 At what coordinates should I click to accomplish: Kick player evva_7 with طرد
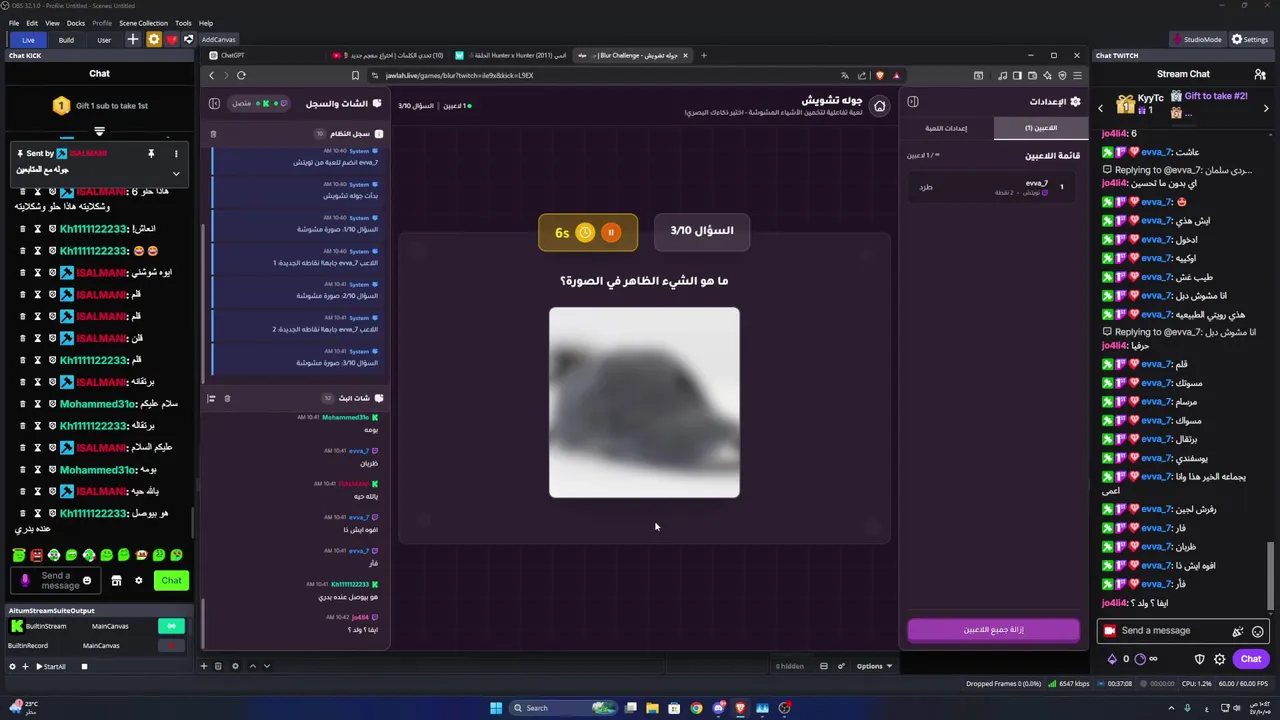pyautogui.click(x=926, y=187)
